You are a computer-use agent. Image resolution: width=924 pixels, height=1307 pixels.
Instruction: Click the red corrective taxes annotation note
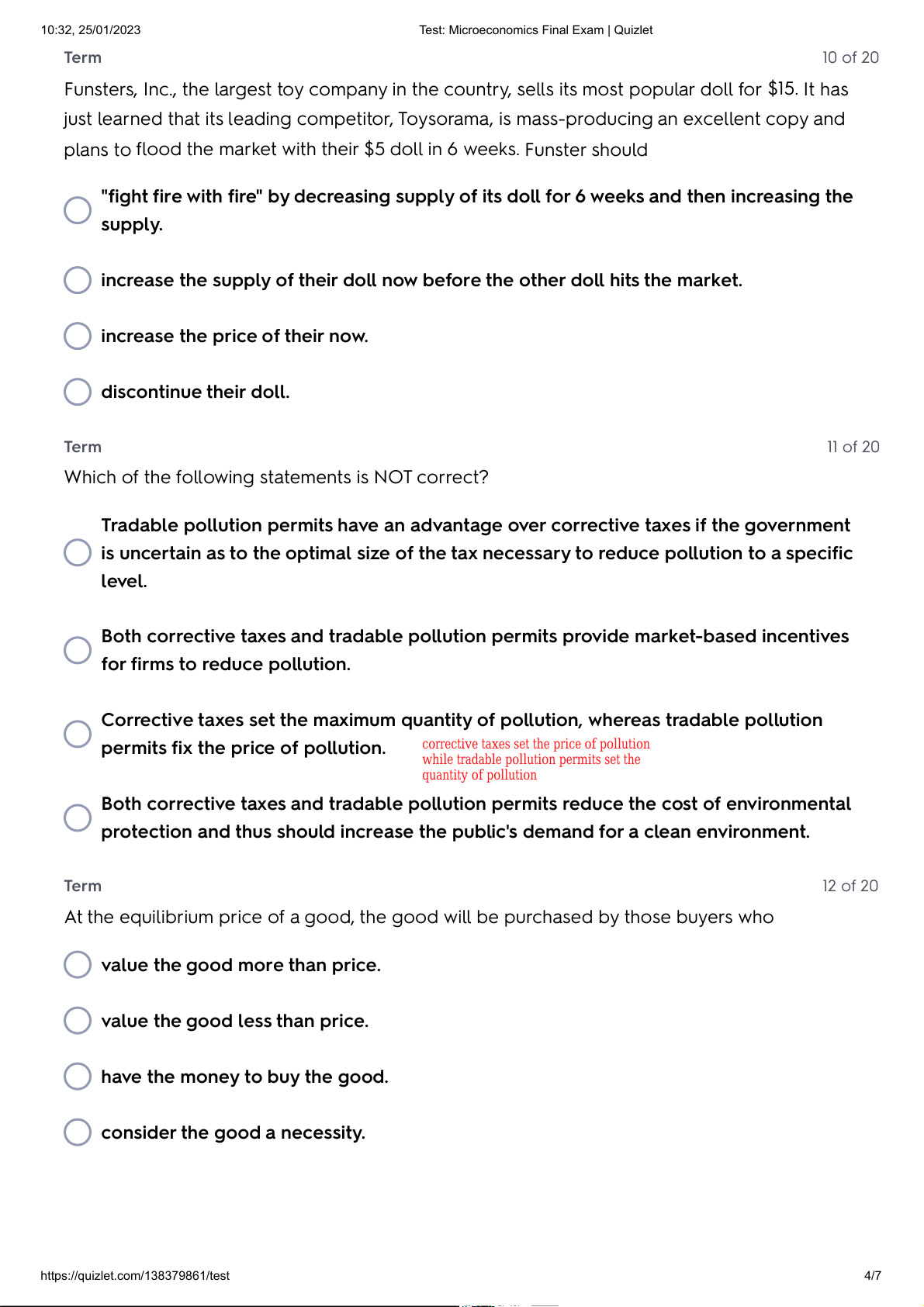tap(535, 759)
